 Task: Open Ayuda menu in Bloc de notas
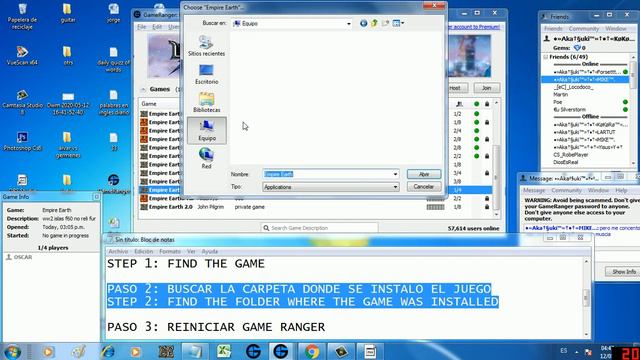[209, 251]
